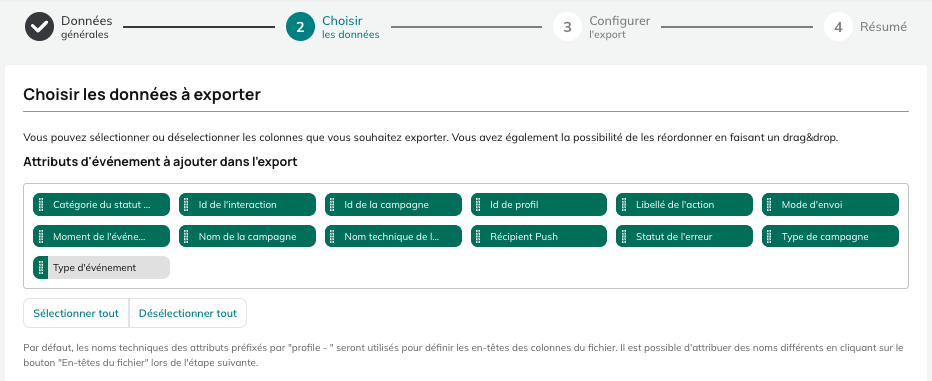
Task: Click drag handle of Type d'événement chip
Action: point(41,267)
